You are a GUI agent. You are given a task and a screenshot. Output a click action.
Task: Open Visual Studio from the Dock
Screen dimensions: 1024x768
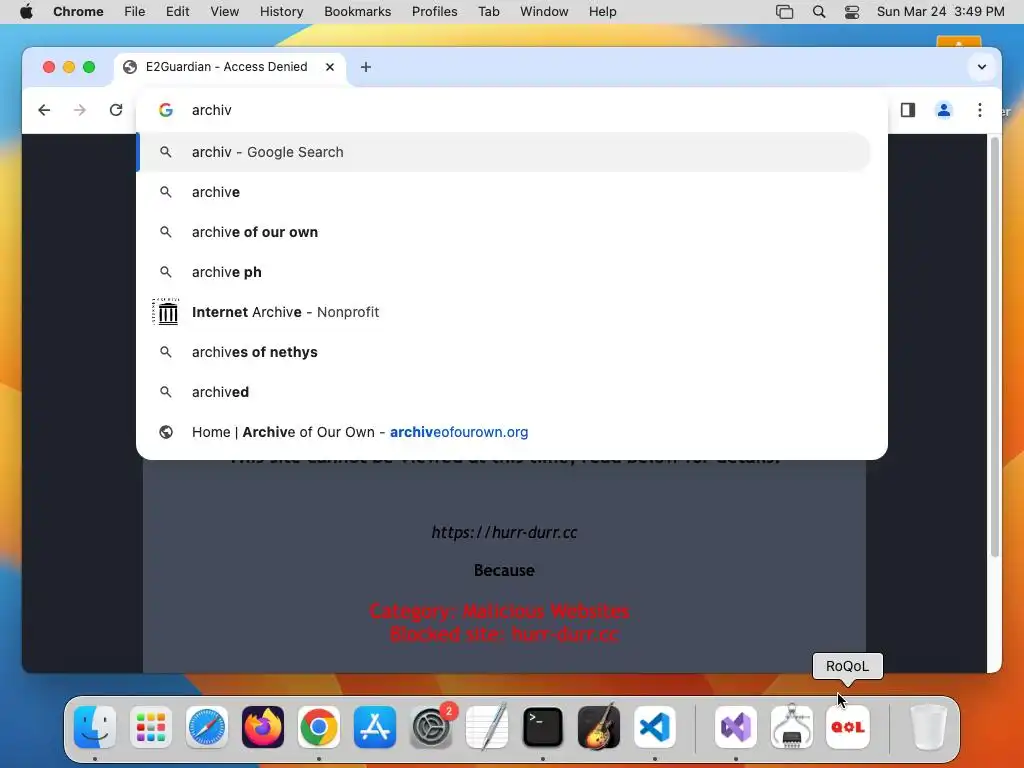pos(736,727)
